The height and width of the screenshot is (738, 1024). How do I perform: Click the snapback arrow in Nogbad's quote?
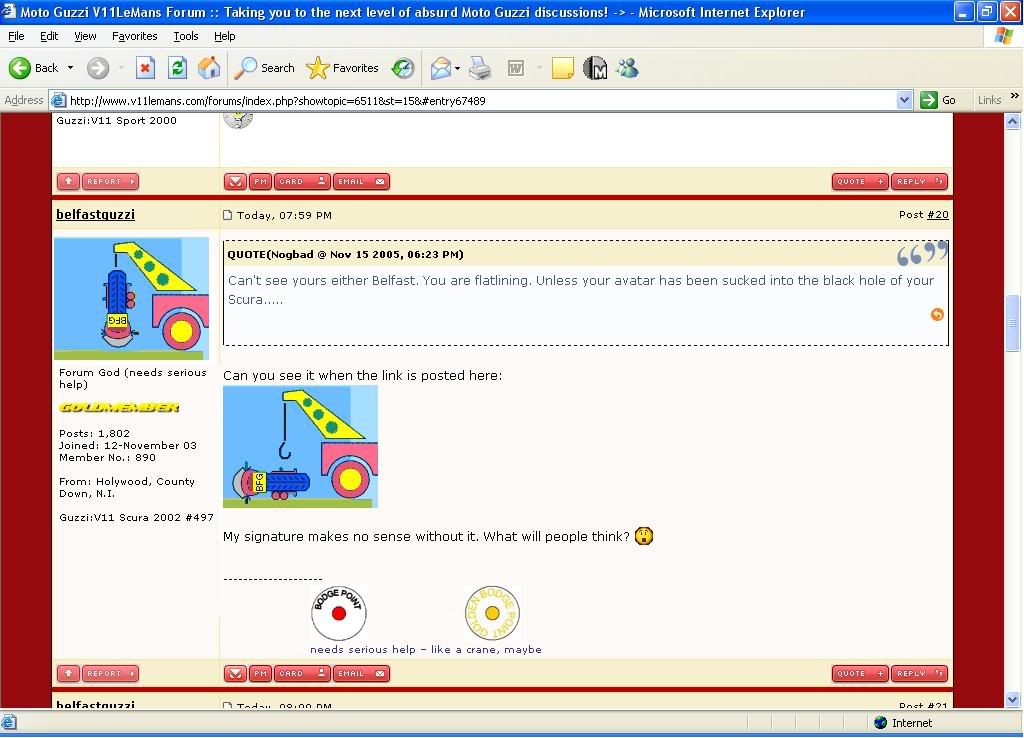pyautogui.click(x=937, y=315)
